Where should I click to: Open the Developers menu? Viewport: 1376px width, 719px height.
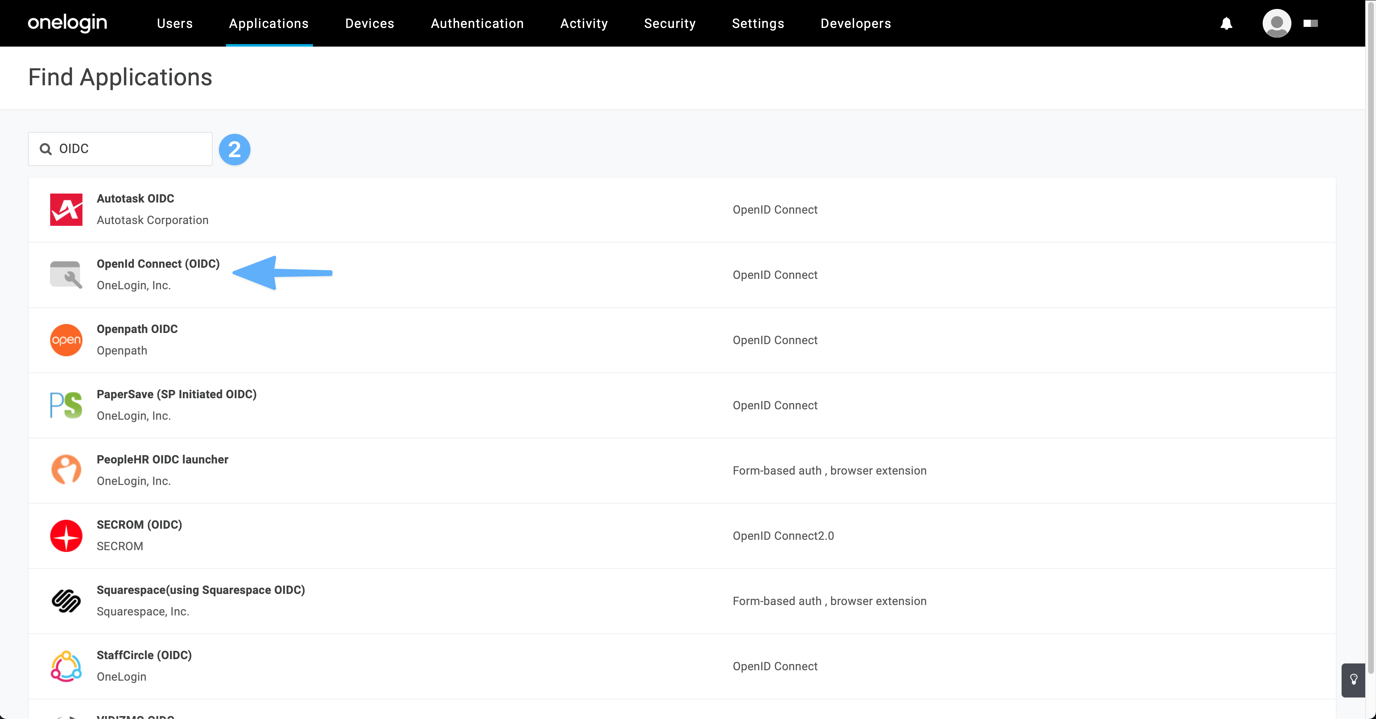pyautogui.click(x=856, y=23)
